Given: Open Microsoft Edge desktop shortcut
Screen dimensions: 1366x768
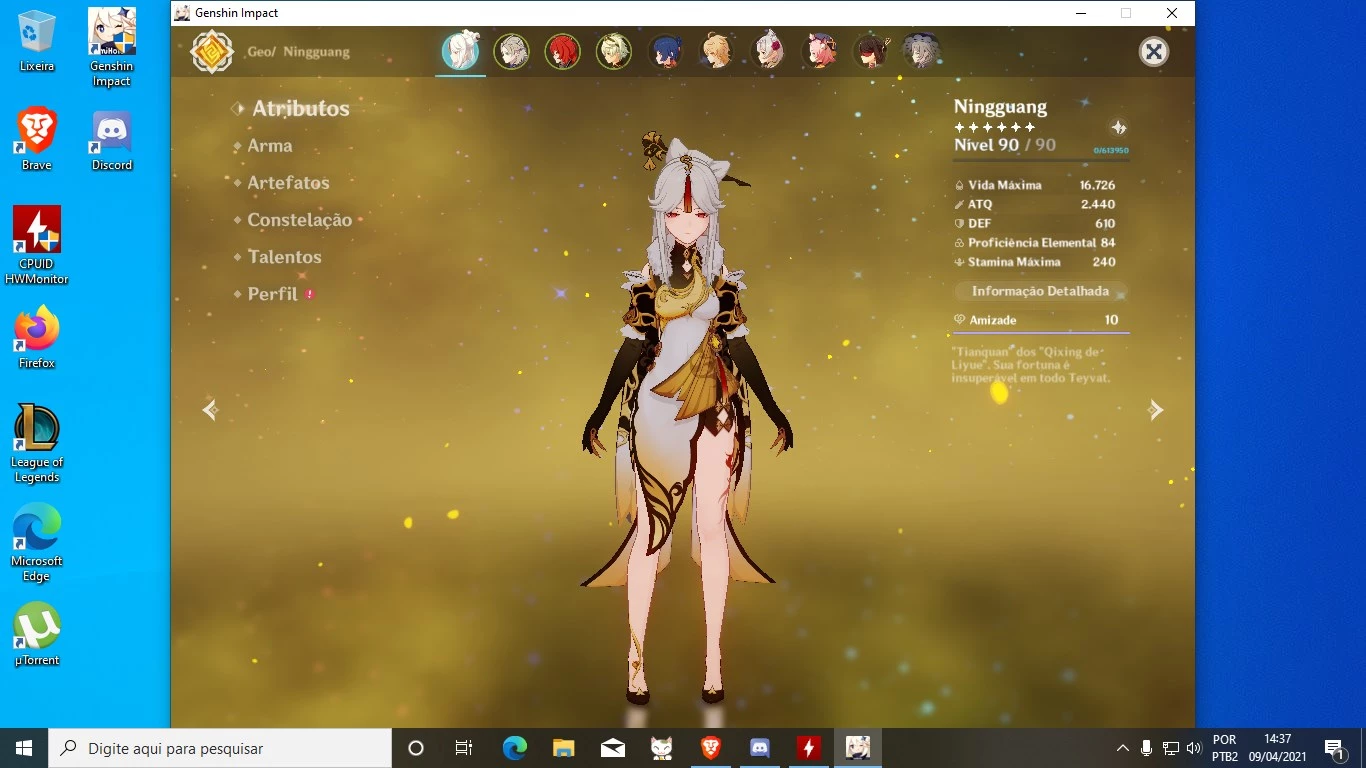Looking at the screenshot, I should pos(37,543).
